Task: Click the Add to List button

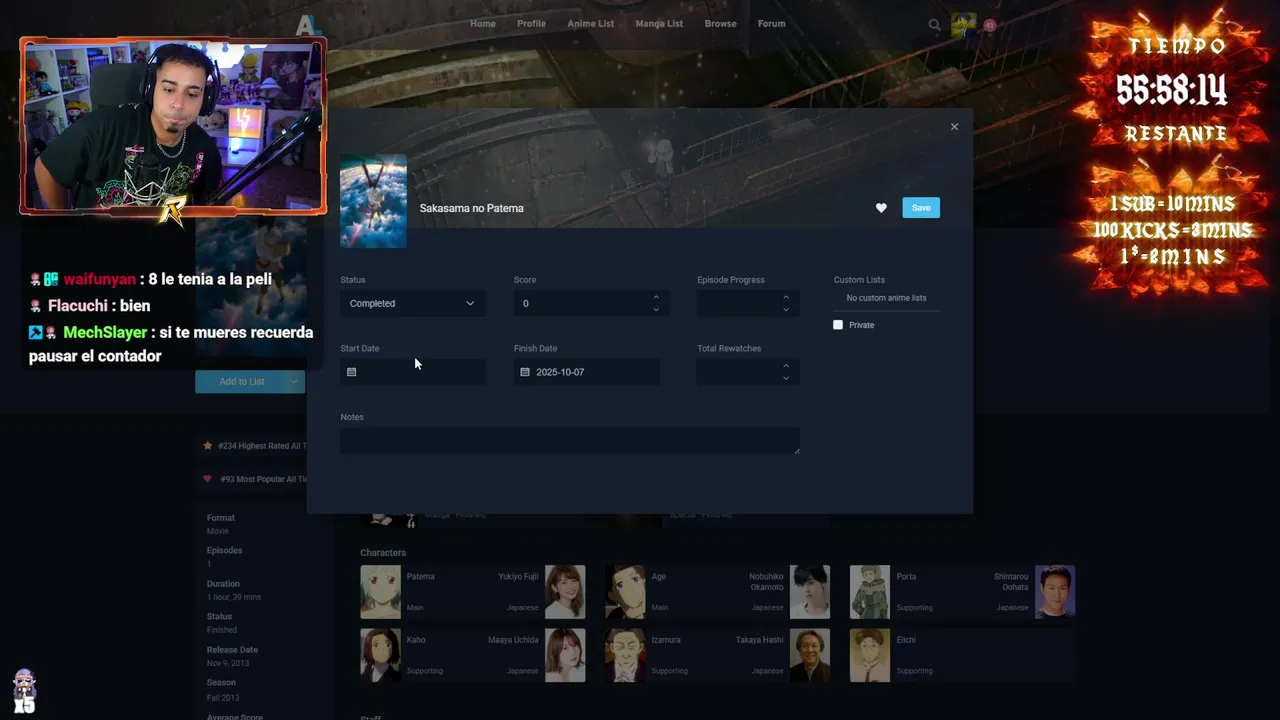Action: [x=240, y=381]
